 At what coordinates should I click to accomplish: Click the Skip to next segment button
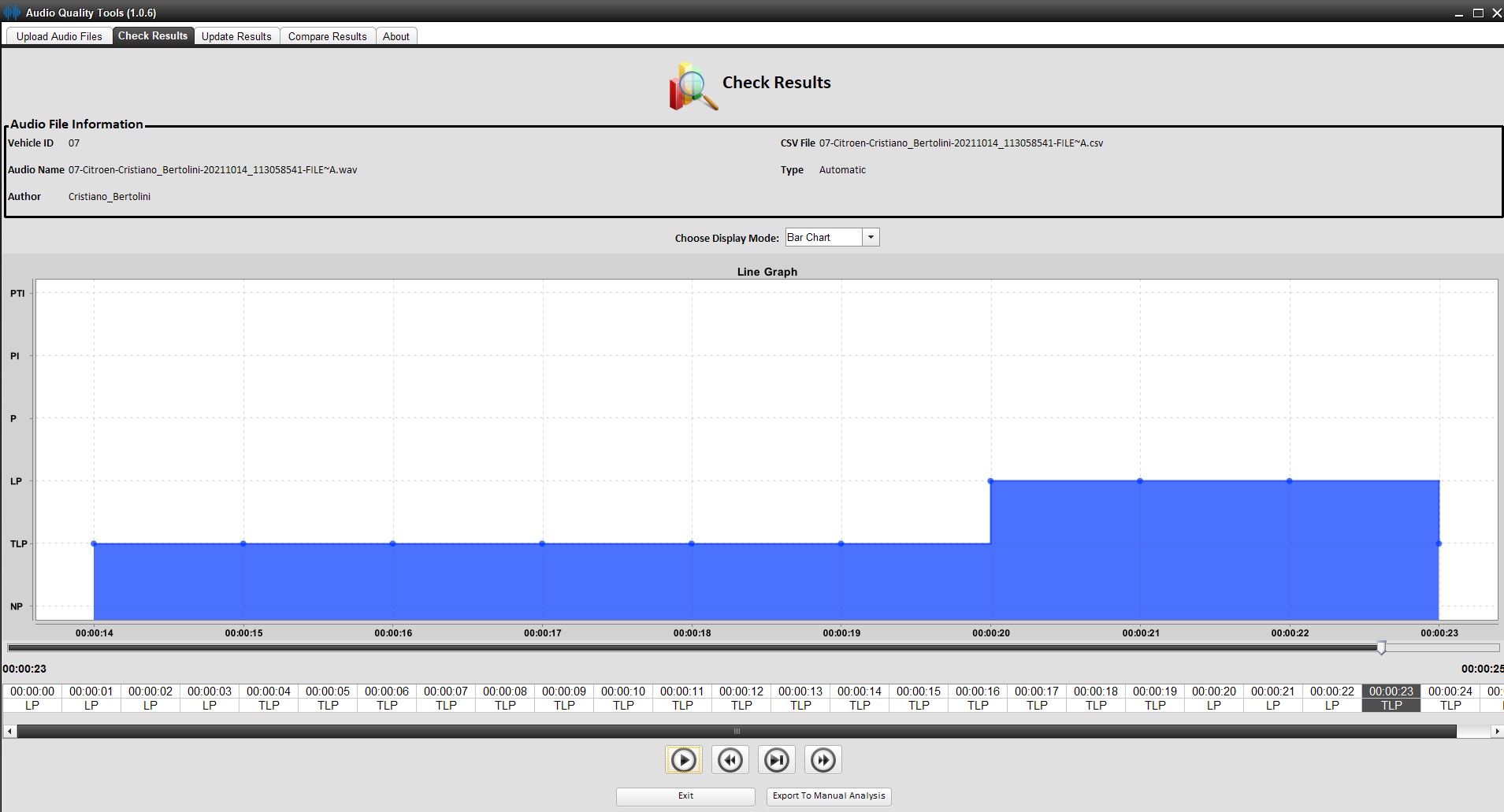pos(776,760)
